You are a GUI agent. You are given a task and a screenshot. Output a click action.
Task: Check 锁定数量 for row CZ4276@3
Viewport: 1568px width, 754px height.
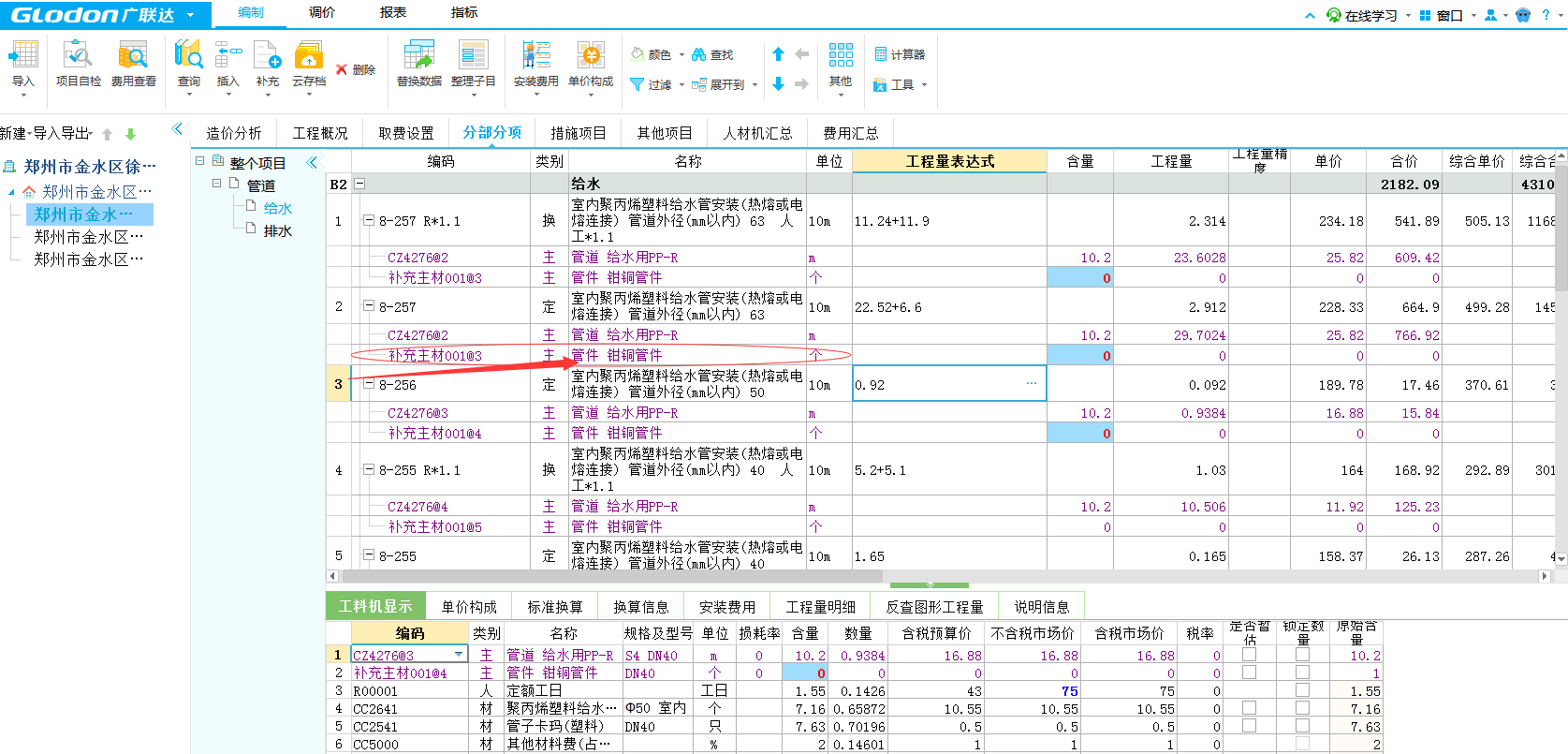(x=1302, y=655)
